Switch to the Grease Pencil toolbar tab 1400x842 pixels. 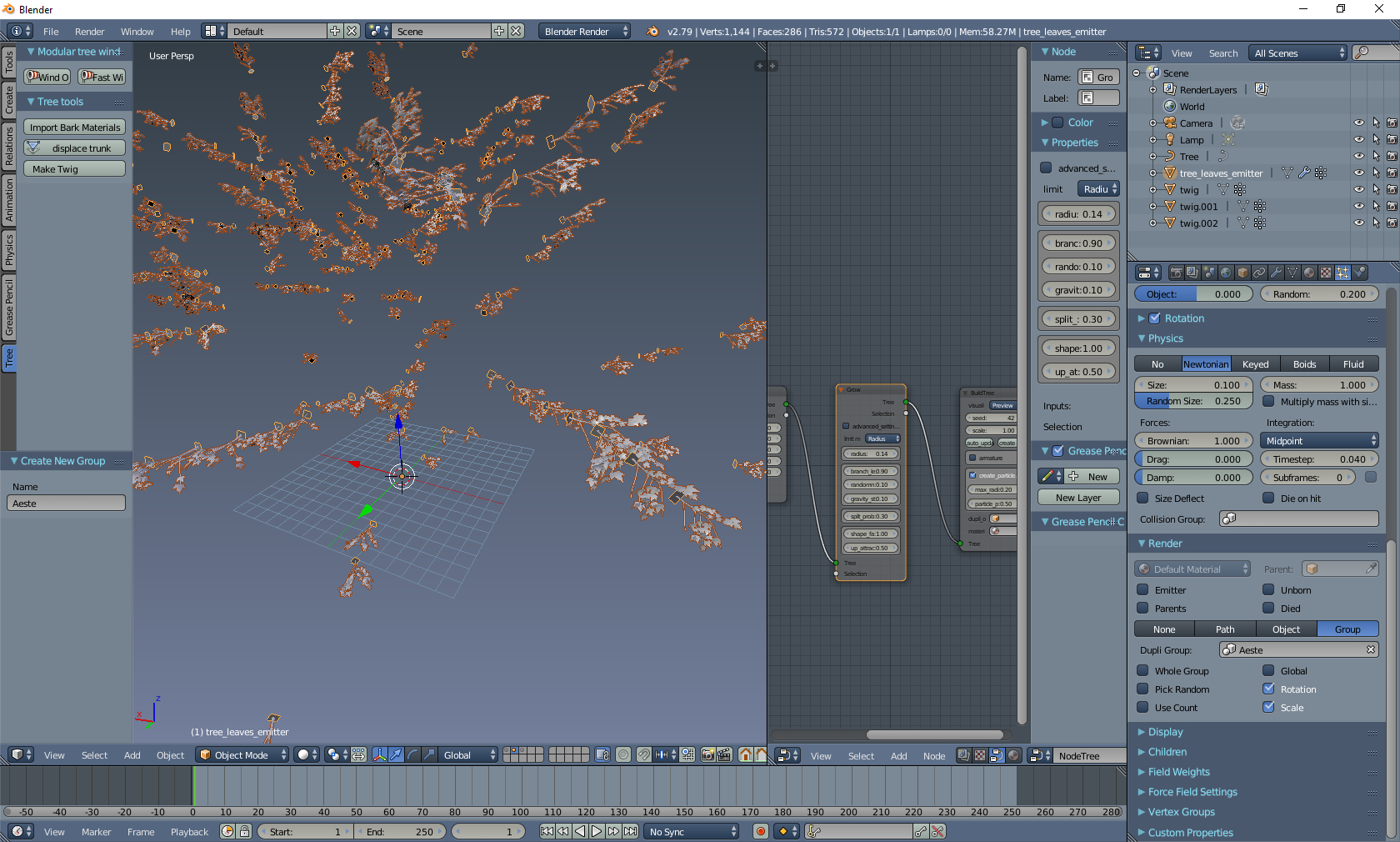9,308
